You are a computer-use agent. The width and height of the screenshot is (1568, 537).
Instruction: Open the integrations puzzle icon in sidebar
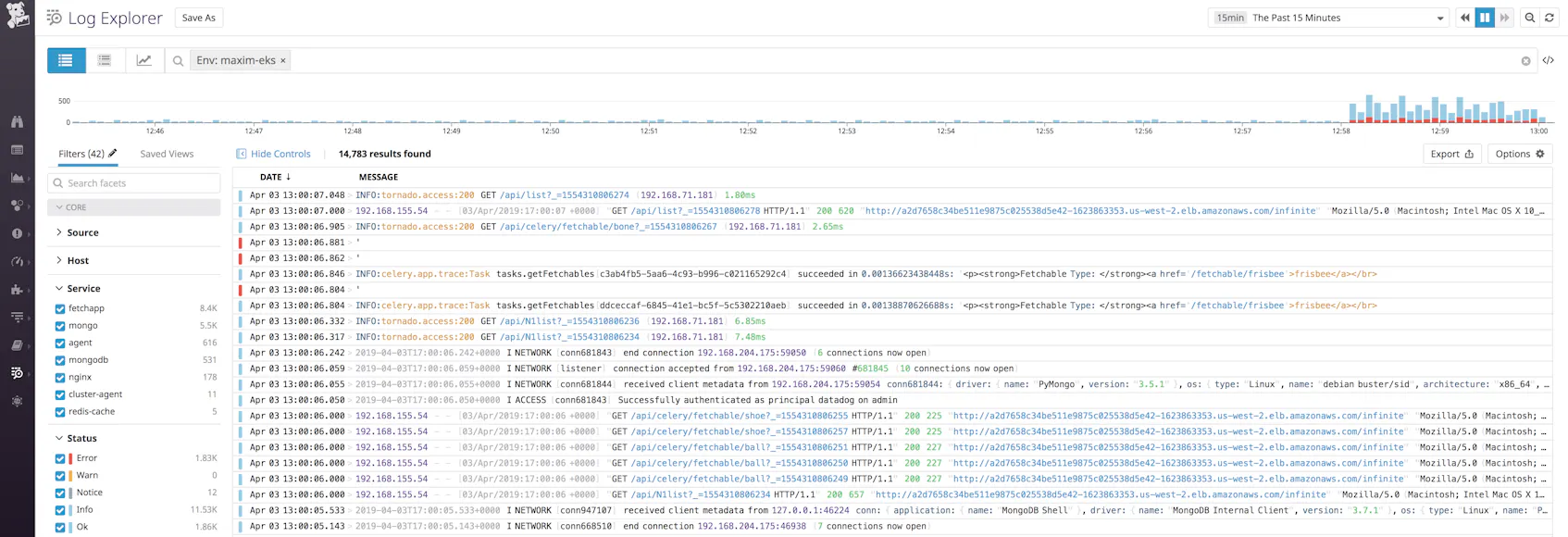click(17, 290)
